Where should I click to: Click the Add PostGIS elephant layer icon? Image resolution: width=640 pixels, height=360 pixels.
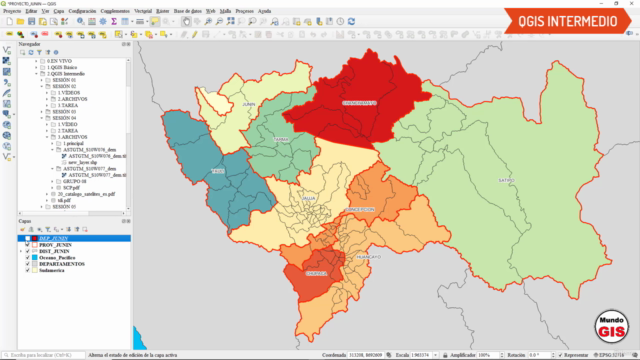(7, 114)
